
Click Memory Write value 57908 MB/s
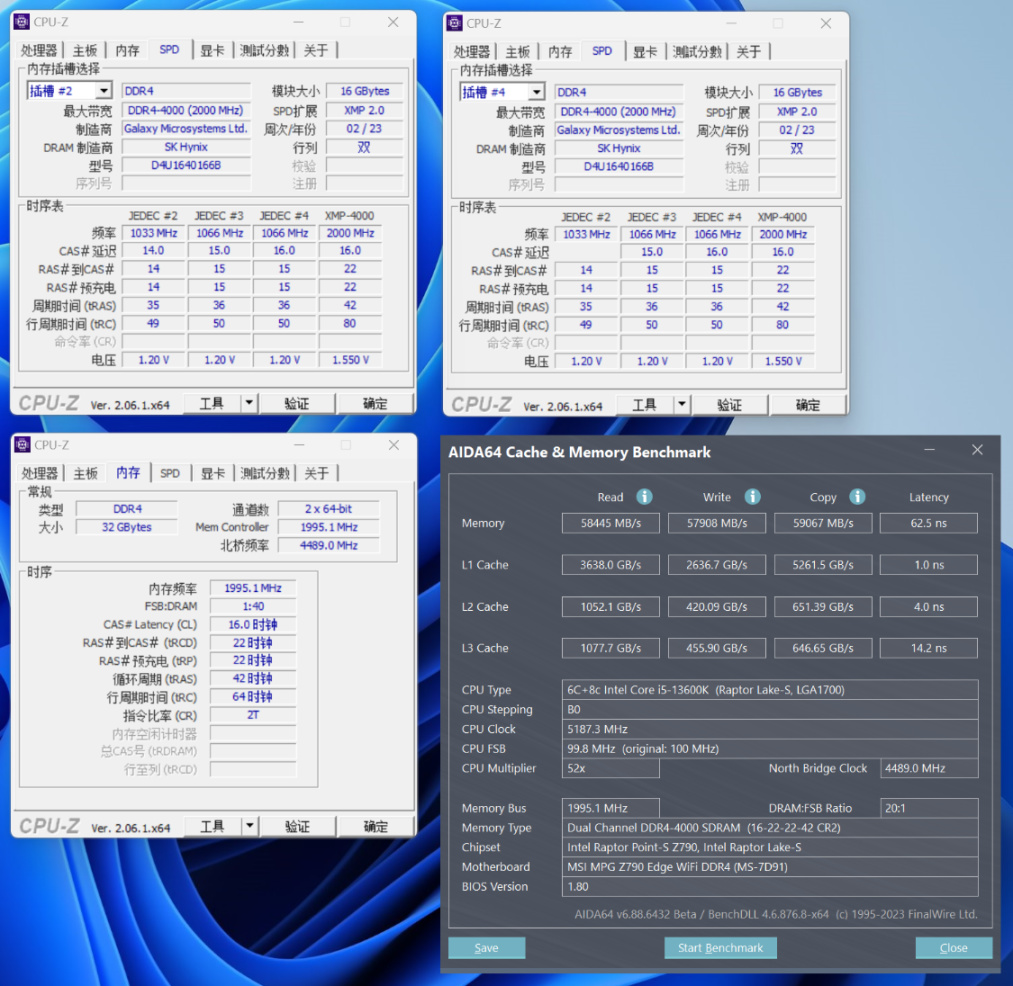coord(717,523)
